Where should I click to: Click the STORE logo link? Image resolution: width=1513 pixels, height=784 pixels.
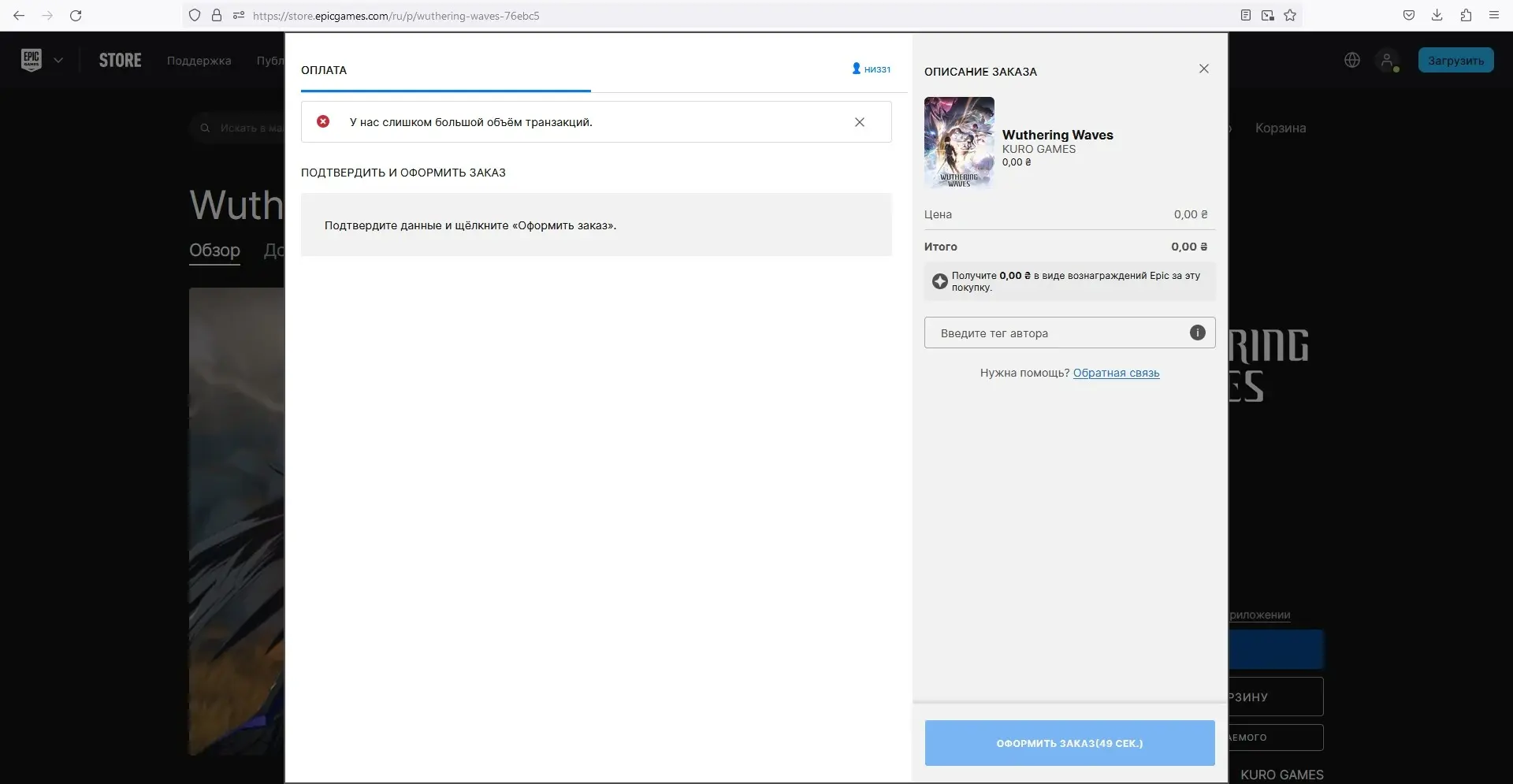click(x=120, y=60)
